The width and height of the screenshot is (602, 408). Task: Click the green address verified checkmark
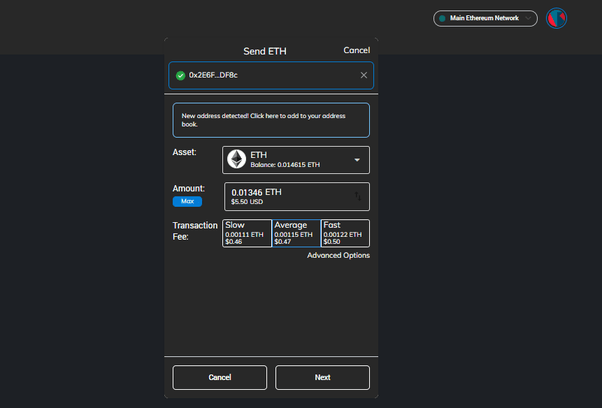tap(180, 75)
